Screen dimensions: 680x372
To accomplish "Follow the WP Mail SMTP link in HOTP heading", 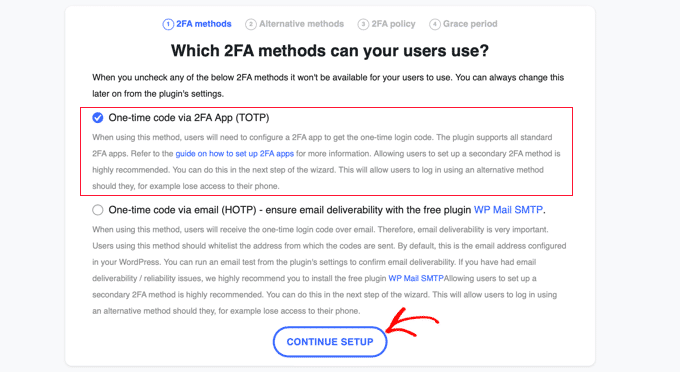I will pos(508,210).
